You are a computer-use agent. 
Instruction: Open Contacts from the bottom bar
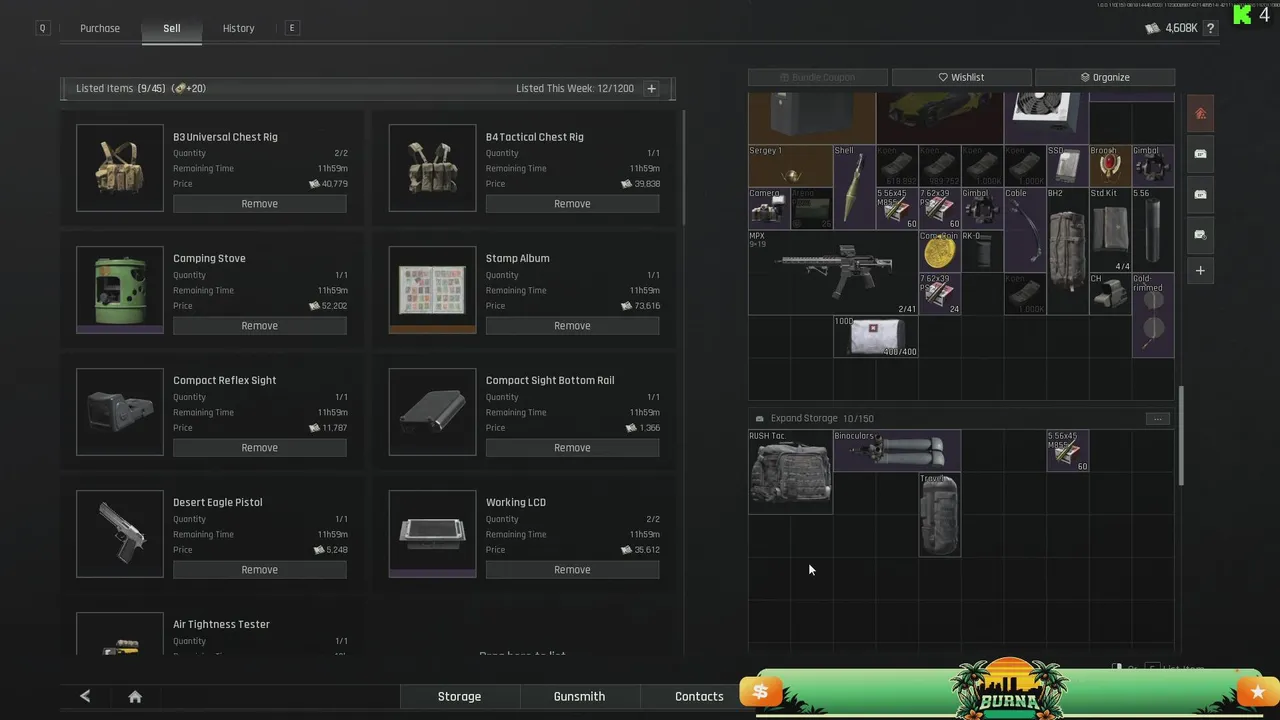(699, 696)
